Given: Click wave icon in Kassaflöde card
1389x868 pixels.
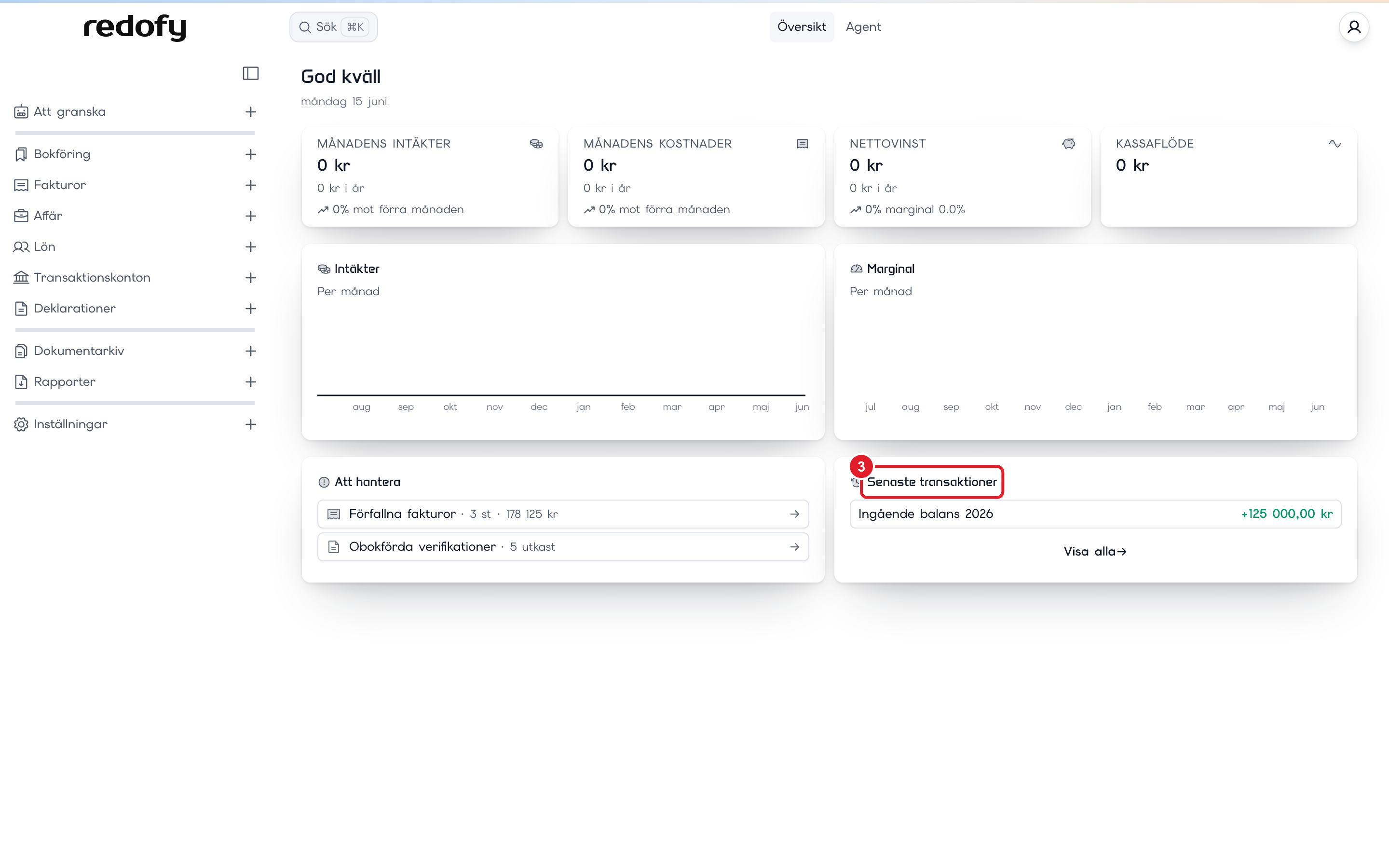Looking at the screenshot, I should click(1335, 144).
